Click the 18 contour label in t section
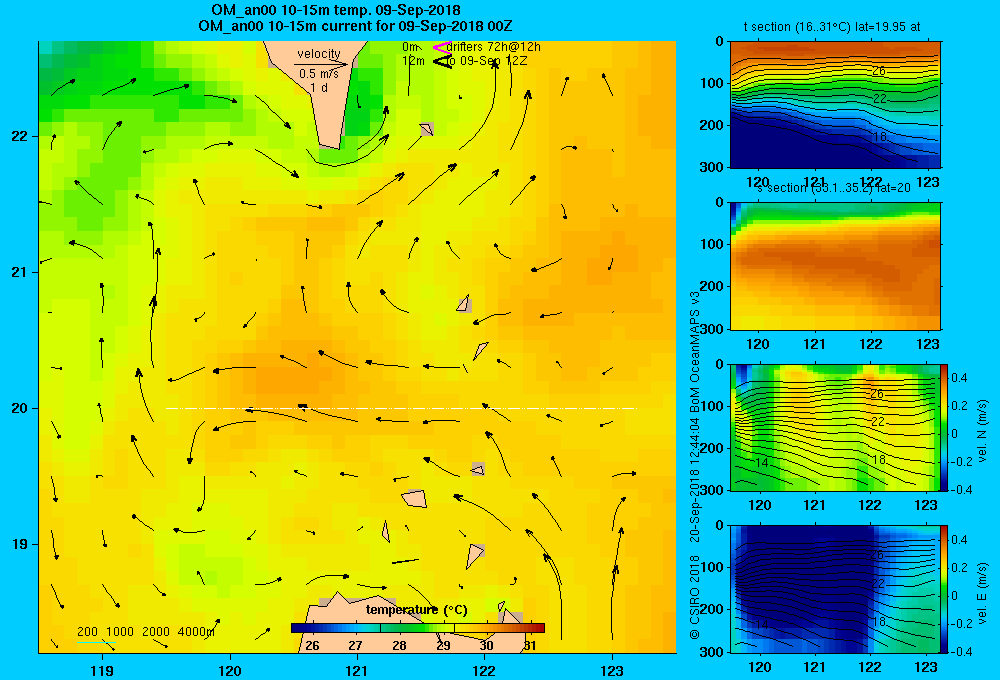 point(879,137)
